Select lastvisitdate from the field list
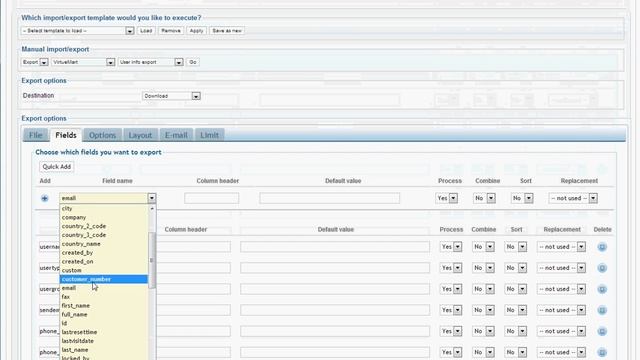The width and height of the screenshot is (640, 360). pyautogui.click(x=104, y=341)
